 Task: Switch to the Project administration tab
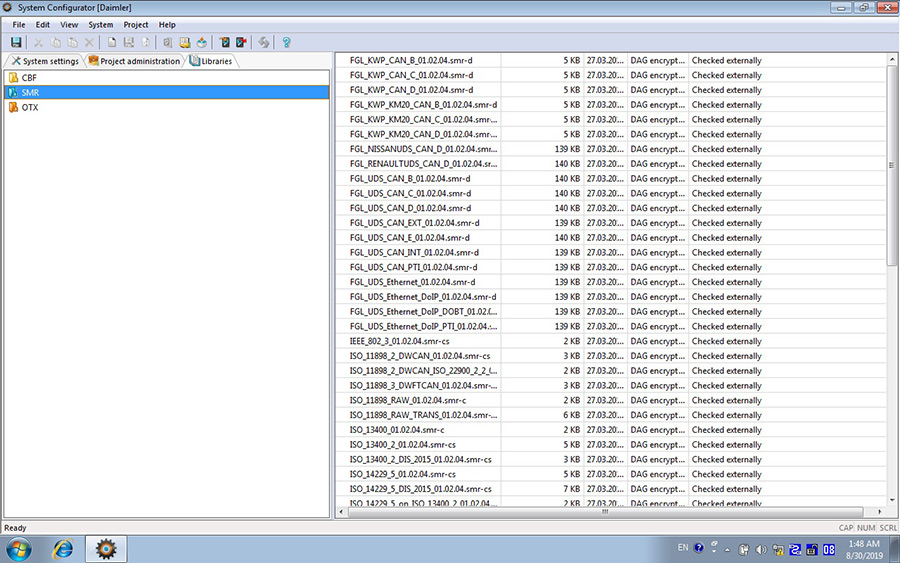tap(135, 61)
